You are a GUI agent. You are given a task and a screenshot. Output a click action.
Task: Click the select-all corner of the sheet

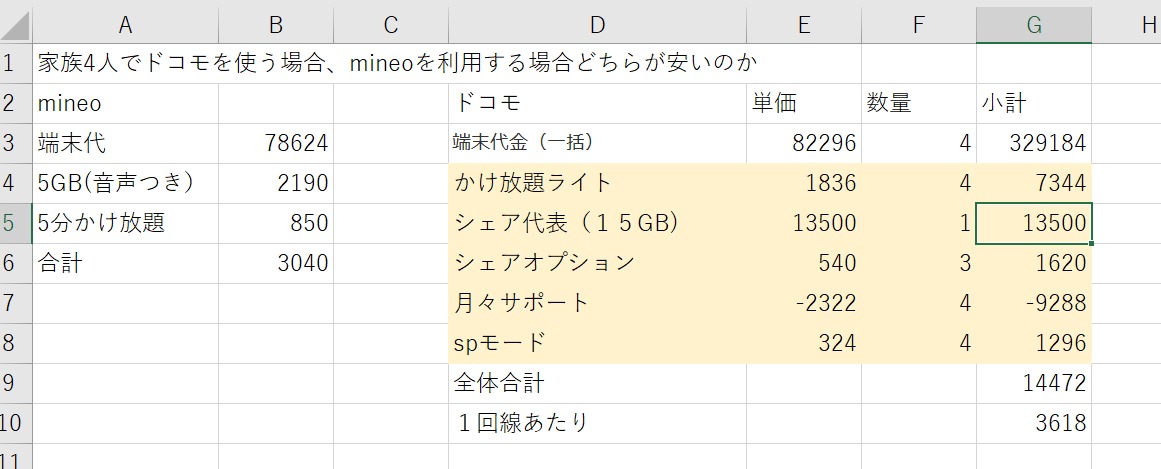tap(15, 24)
